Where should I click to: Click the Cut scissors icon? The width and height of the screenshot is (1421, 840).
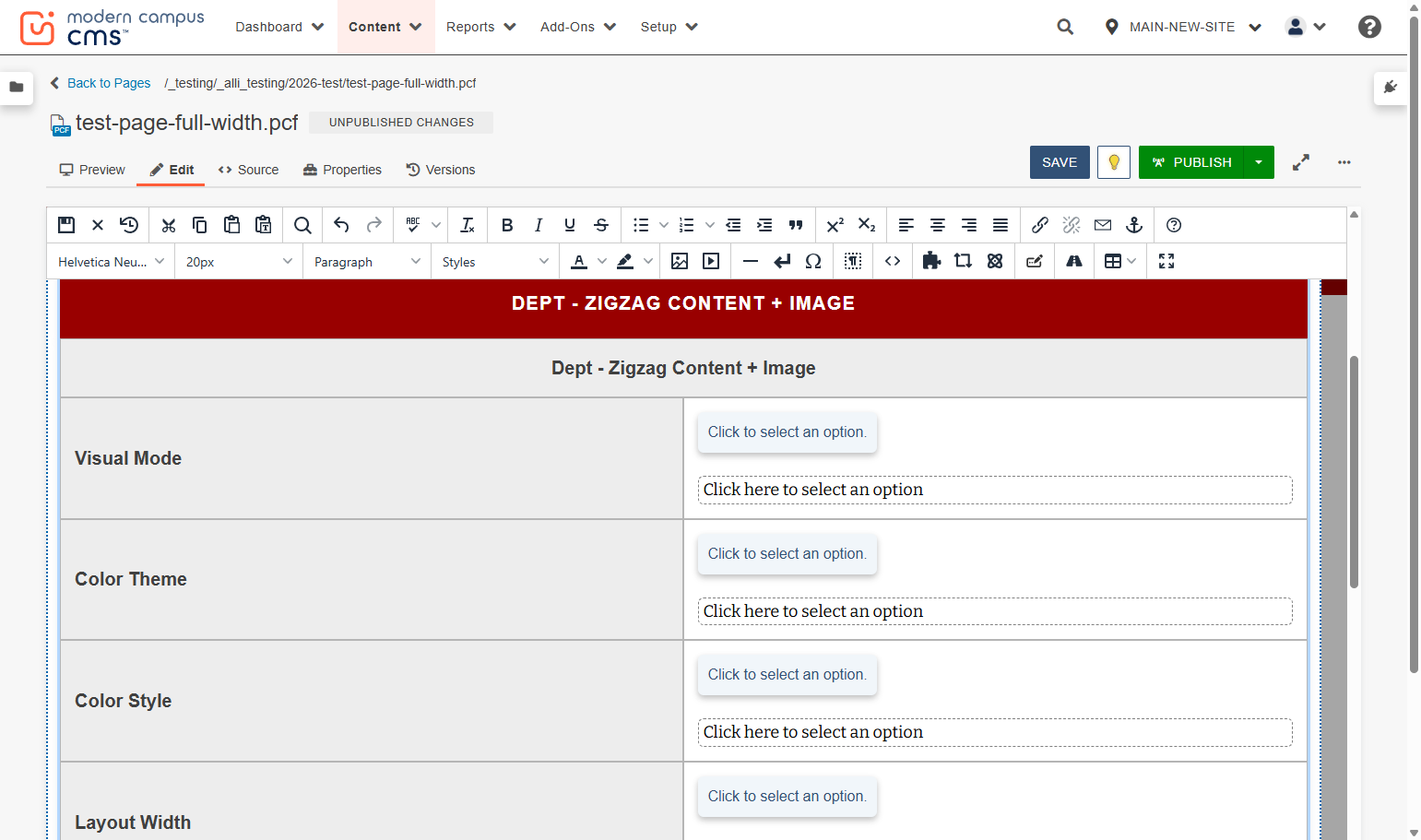tap(168, 225)
